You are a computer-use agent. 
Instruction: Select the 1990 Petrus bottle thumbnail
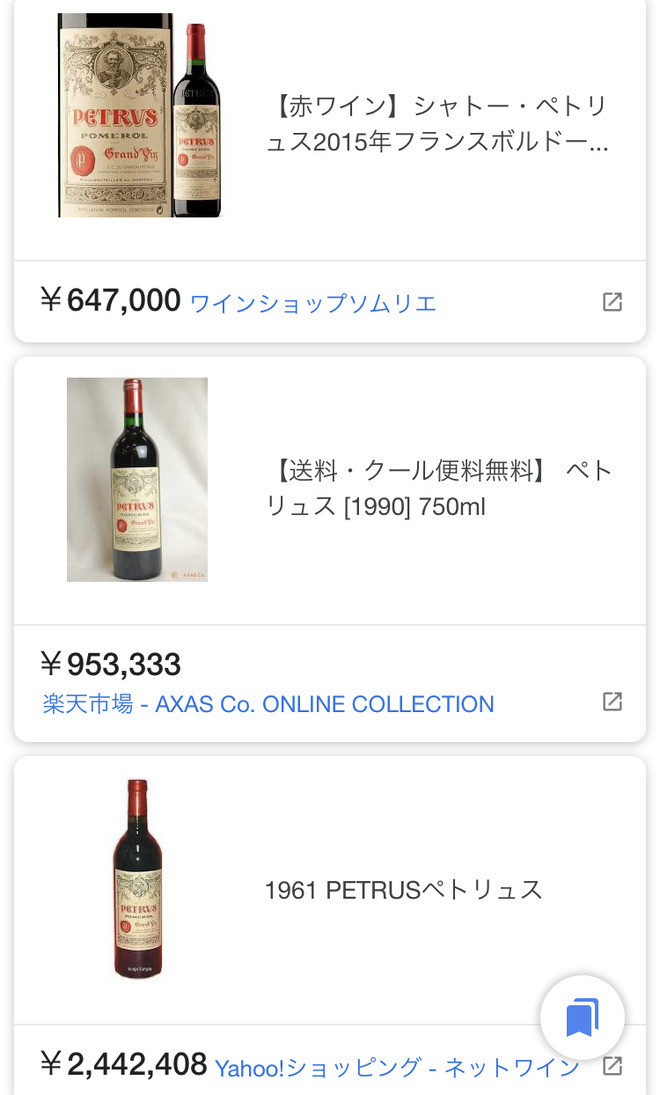(137, 478)
